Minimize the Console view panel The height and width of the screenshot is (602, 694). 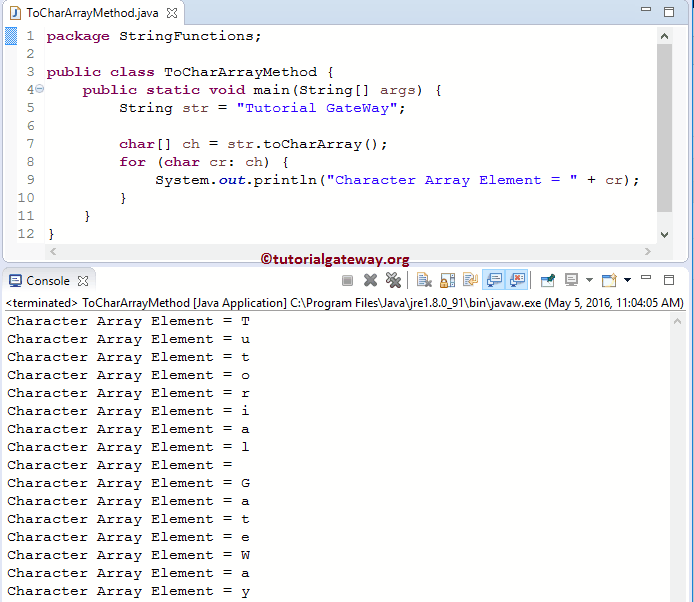[x=648, y=280]
